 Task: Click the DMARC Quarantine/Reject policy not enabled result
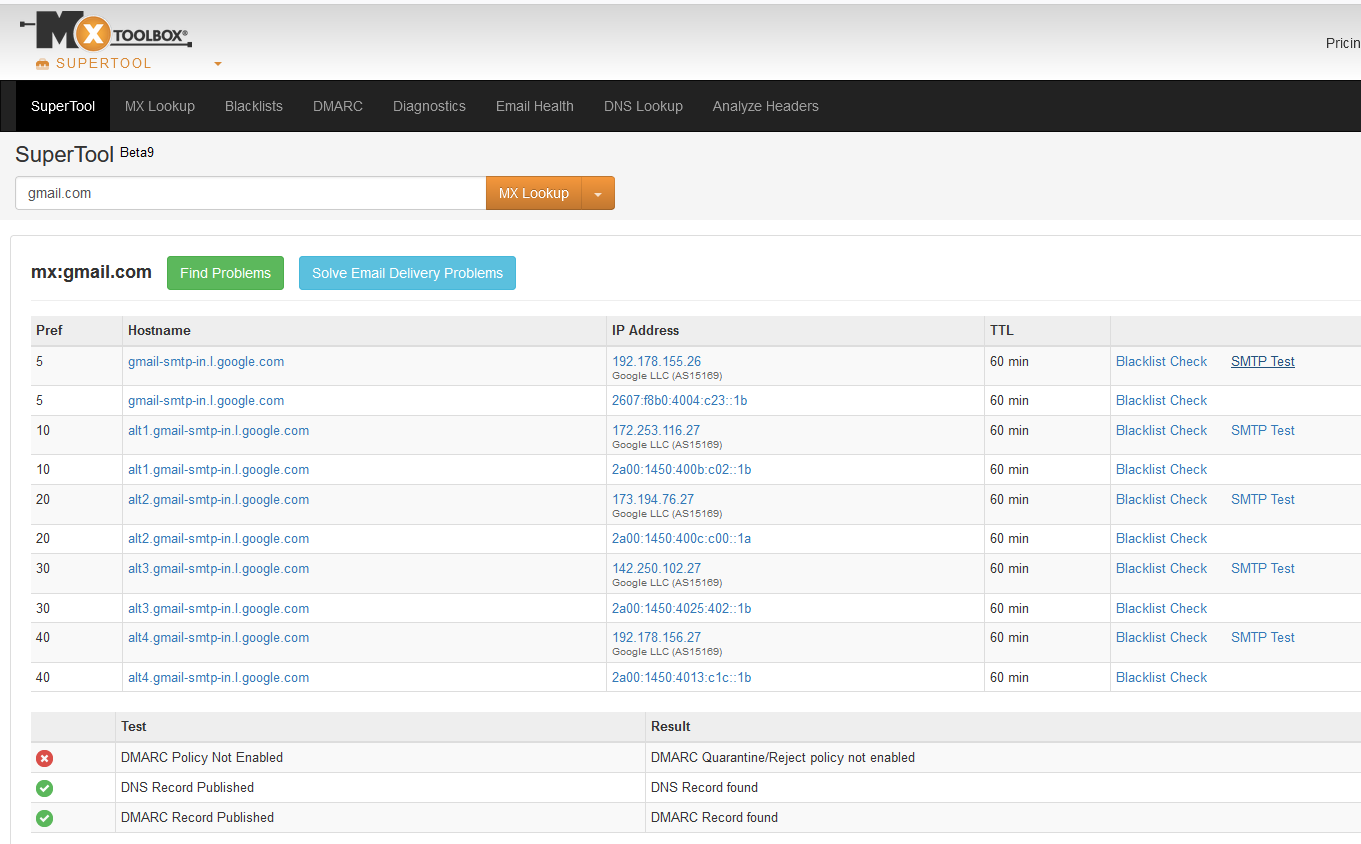pyautogui.click(x=783, y=758)
